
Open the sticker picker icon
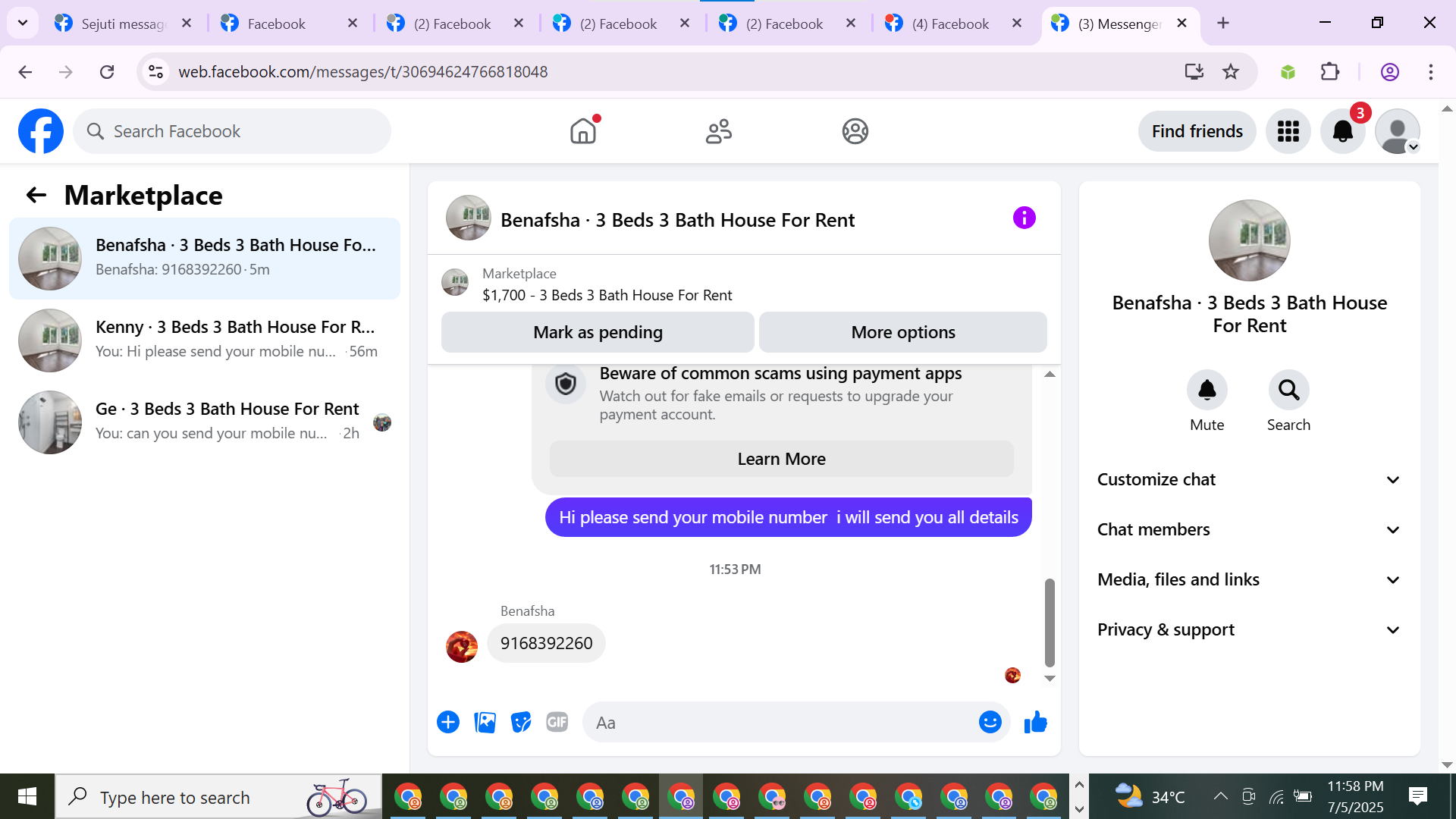(x=521, y=723)
